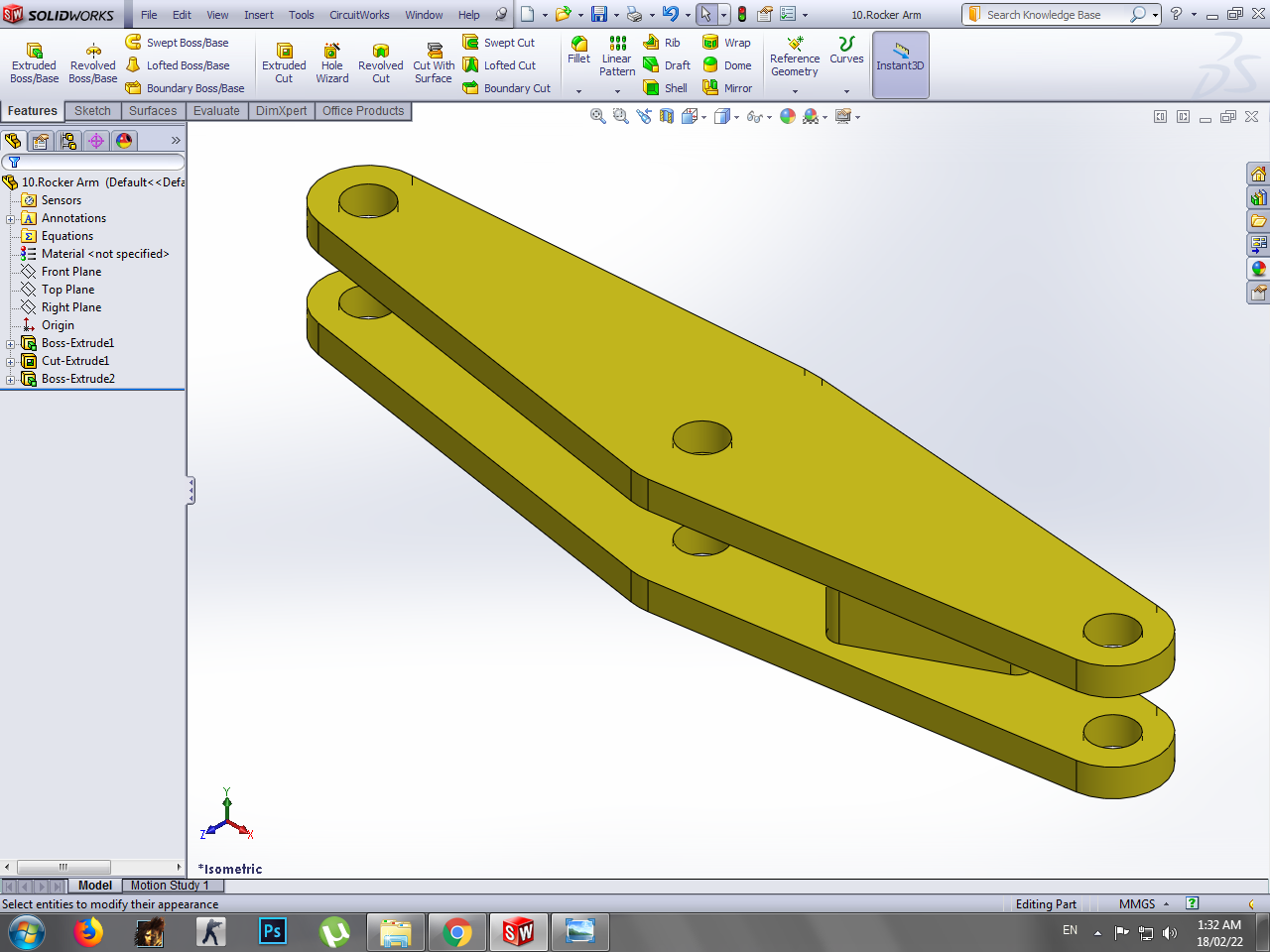The height and width of the screenshot is (952, 1270).
Task: Switch to the Surfaces tab
Action: tap(153, 111)
